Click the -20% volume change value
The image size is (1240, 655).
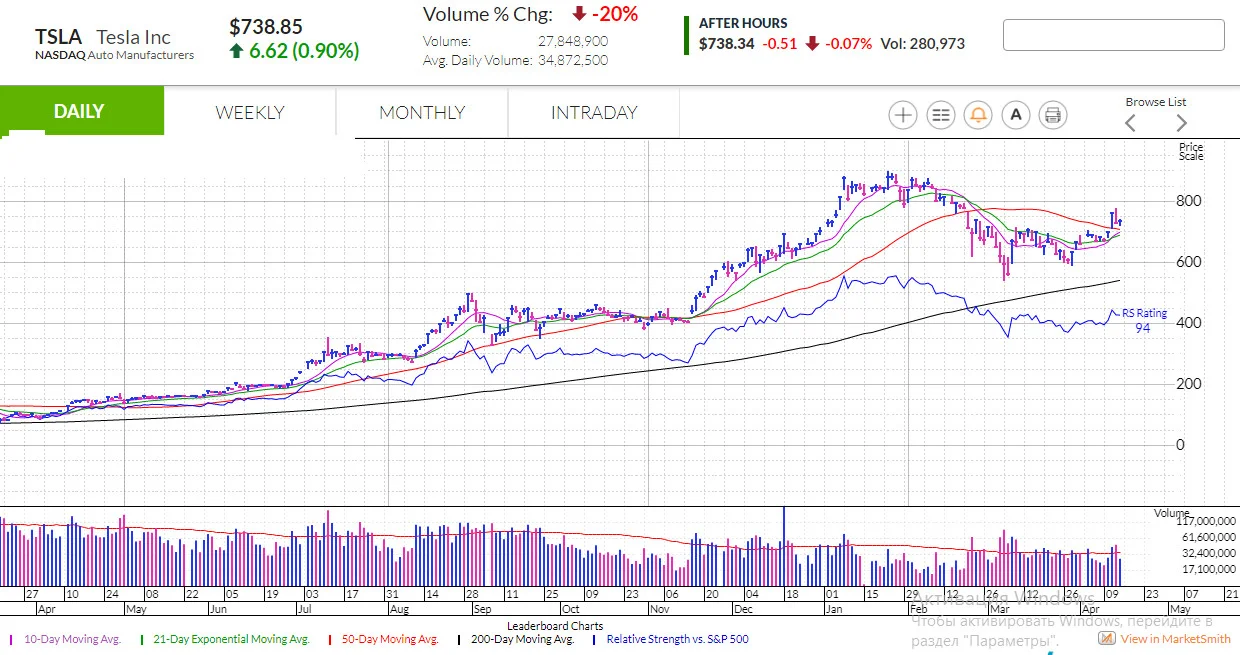click(x=614, y=14)
